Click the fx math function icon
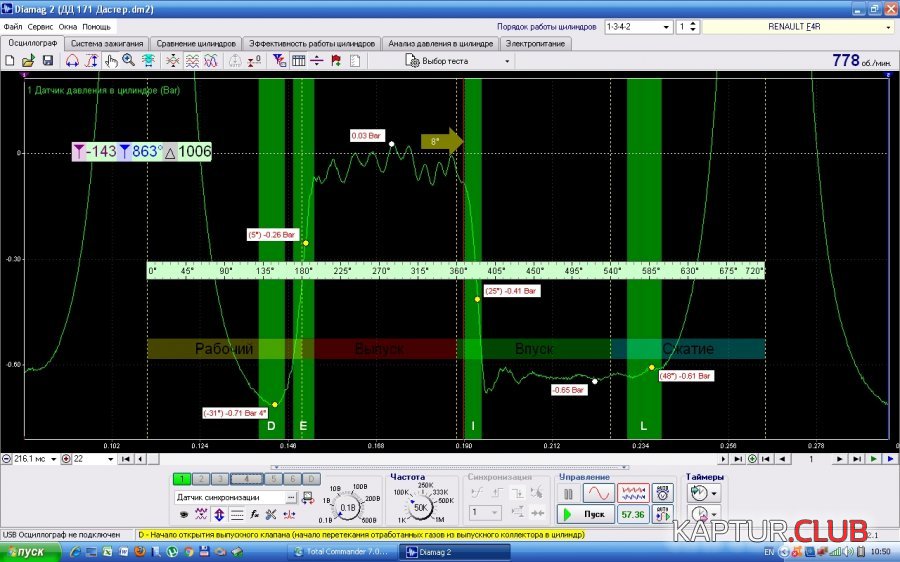 tap(254, 514)
